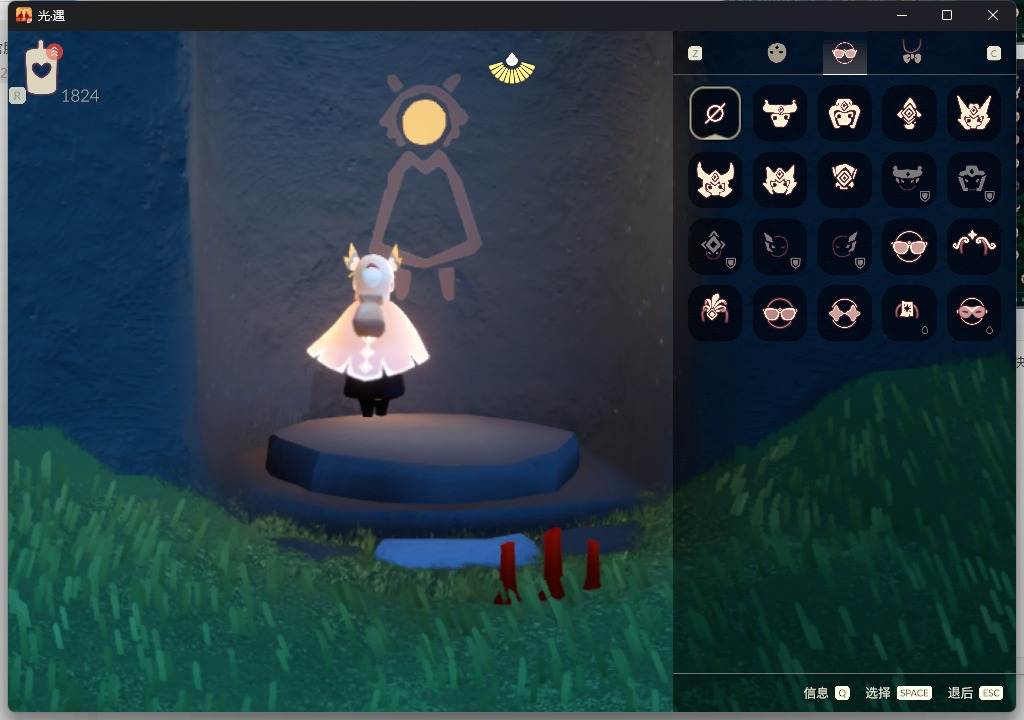Image resolution: width=1024 pixels, height=720 pixels.
Task: Equip the sunglasses next to the sparkle ornament
Action: (909, 246)
